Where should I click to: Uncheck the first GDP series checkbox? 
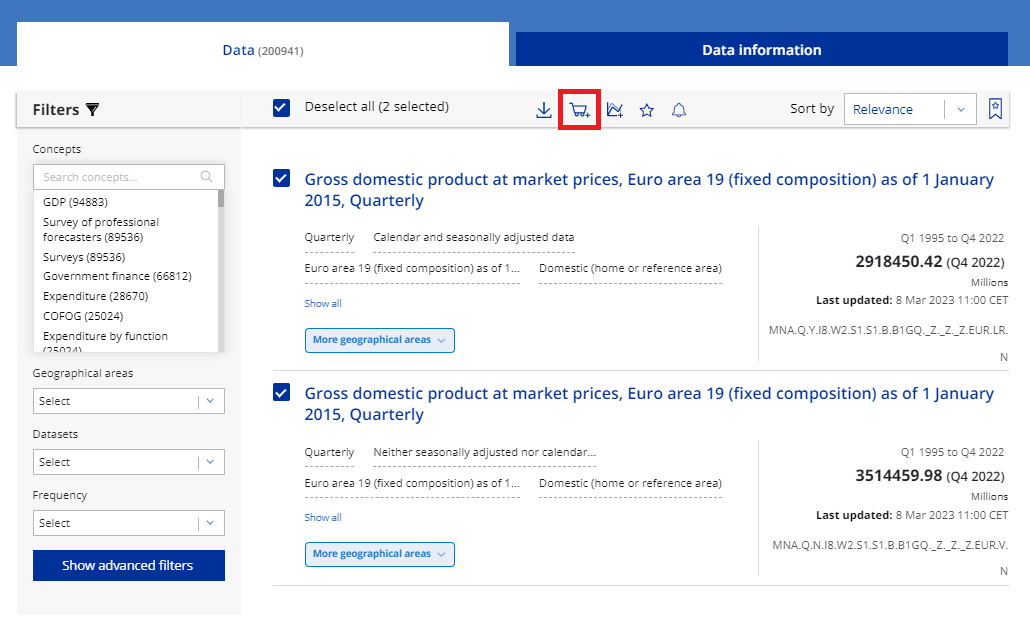(281, 179)
